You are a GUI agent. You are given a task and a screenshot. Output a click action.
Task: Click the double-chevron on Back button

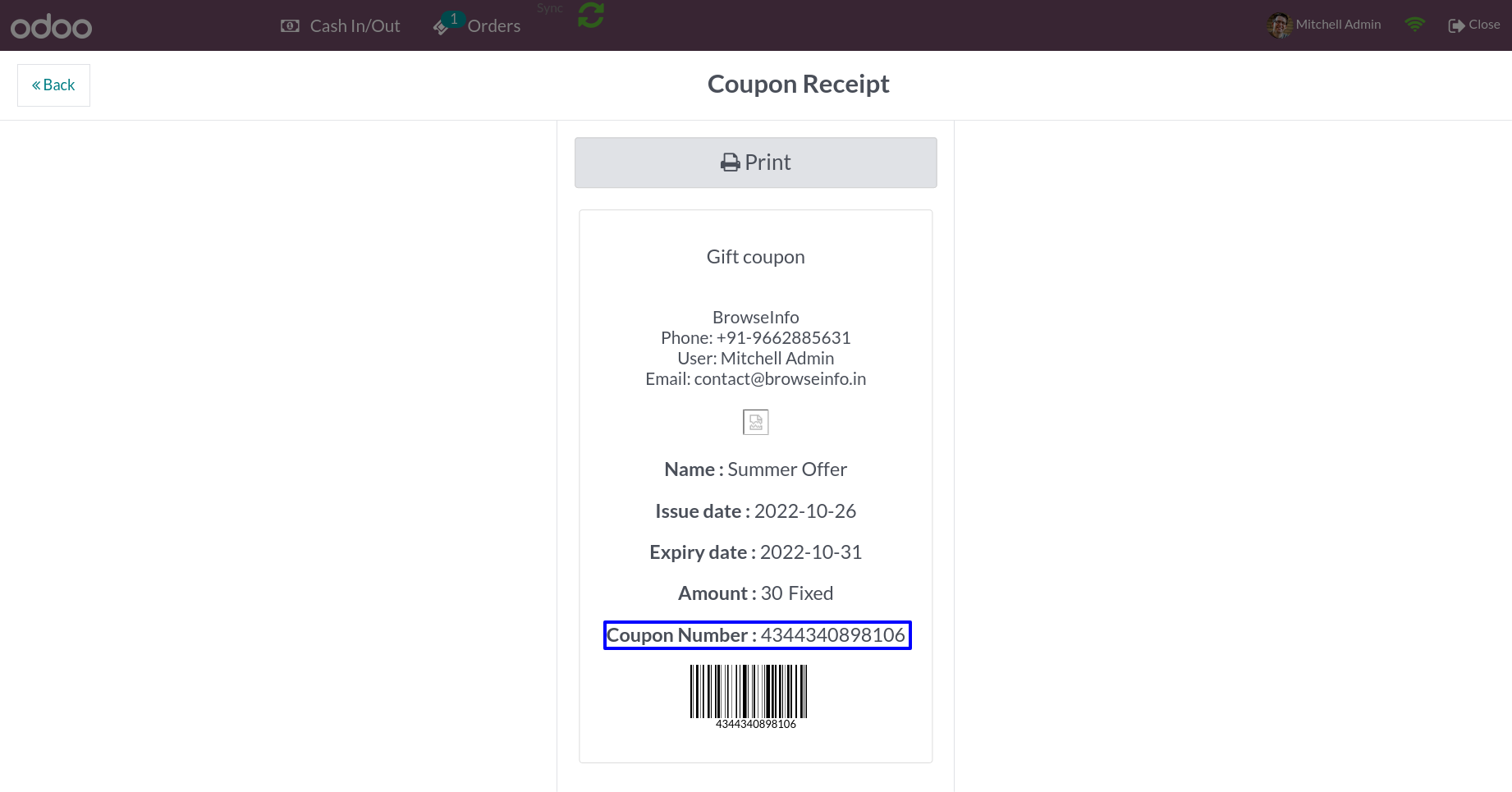tap(36, 85)
